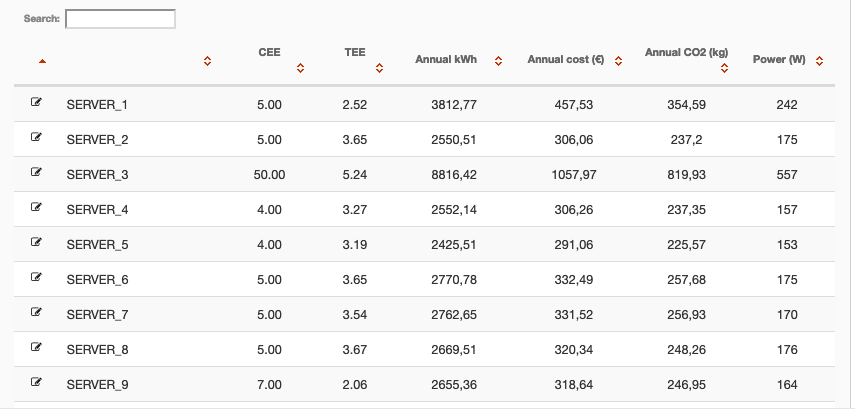Click the edit icon for SERVER_1
Image resolution: width=855 pixels, height=415 pixels.
[36, 101]
